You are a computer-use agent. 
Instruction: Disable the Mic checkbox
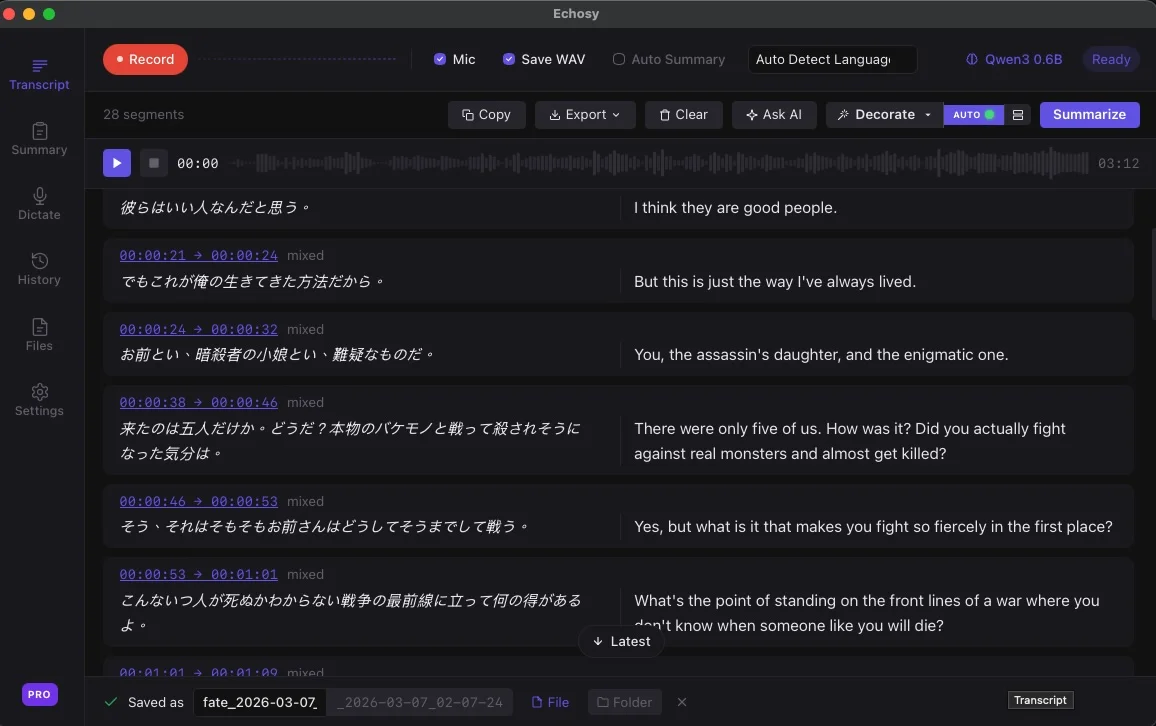tap(441, 59)
